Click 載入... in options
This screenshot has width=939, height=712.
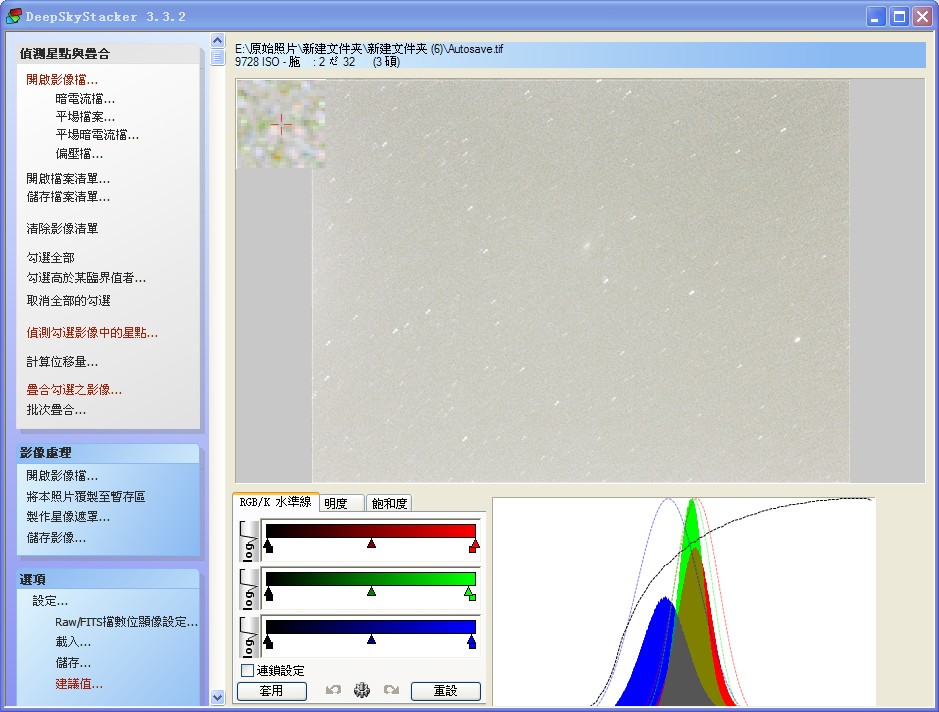click(x=73, y=642)
